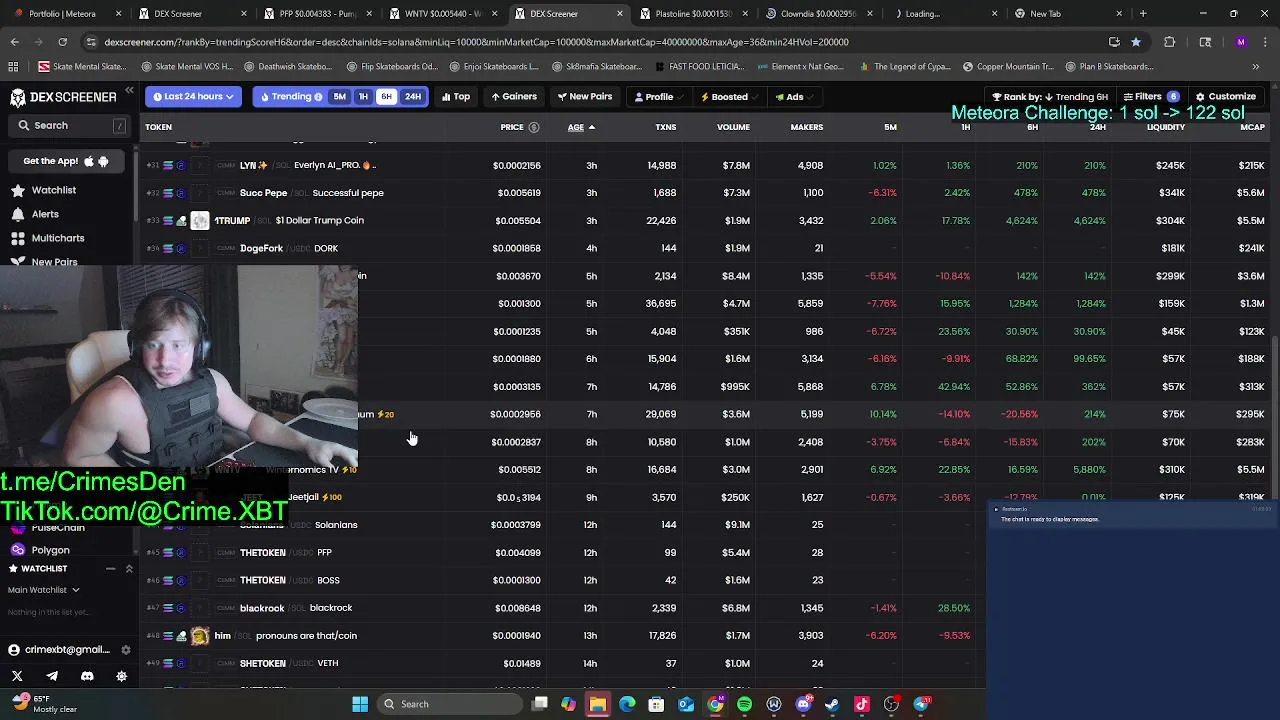The width and height of the screenshot is (1280, 720).
Task: Show more bookmarks overflow chevron
Action: pyautogui.click(x=1256, y=67)
